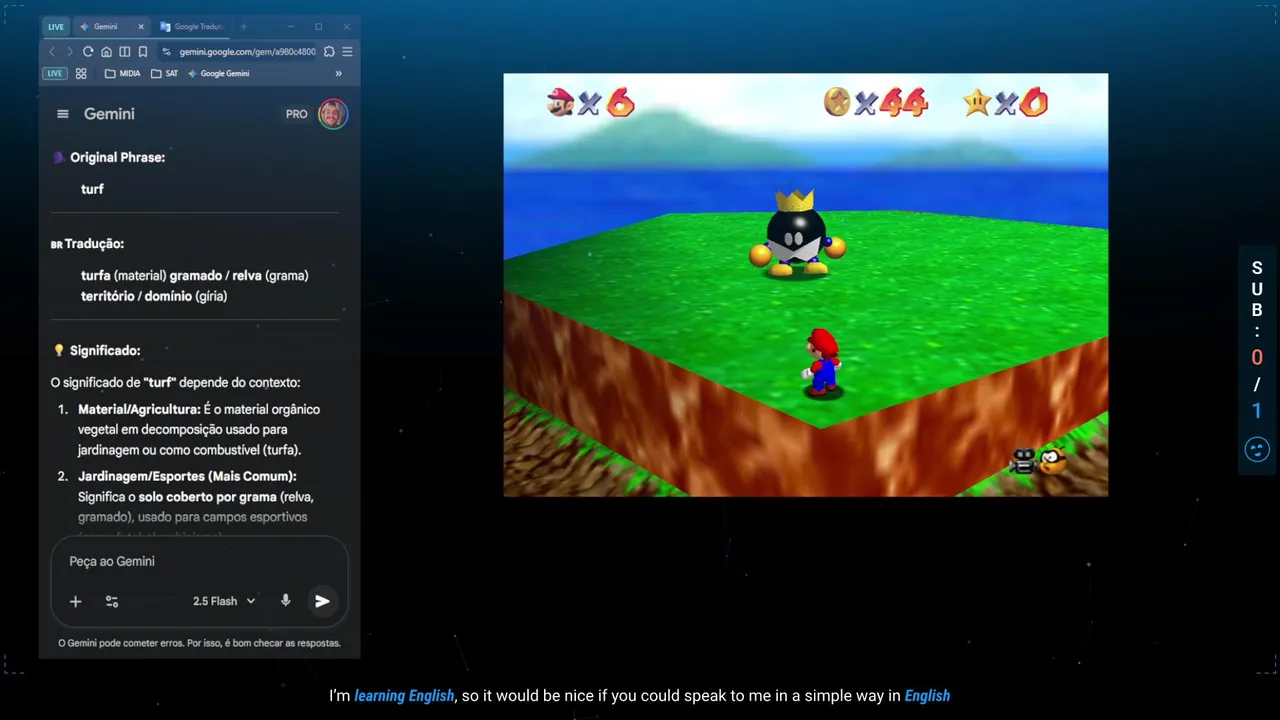Click the blue smiley face icon on right
The image size is (1280, 720).
coord(1257,450)
